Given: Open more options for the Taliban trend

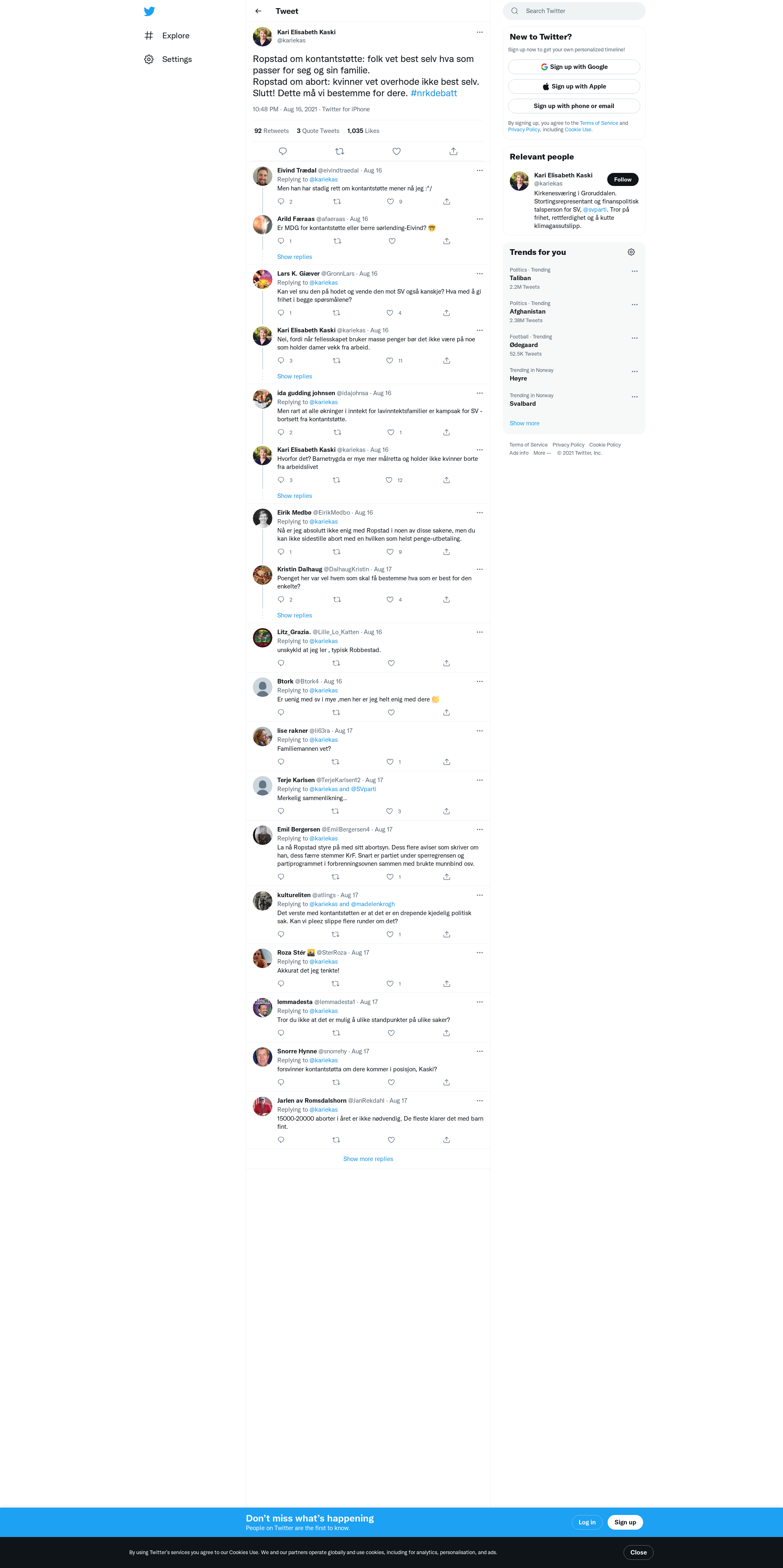Looking at the screenshot, I should (x=635, y=271).
